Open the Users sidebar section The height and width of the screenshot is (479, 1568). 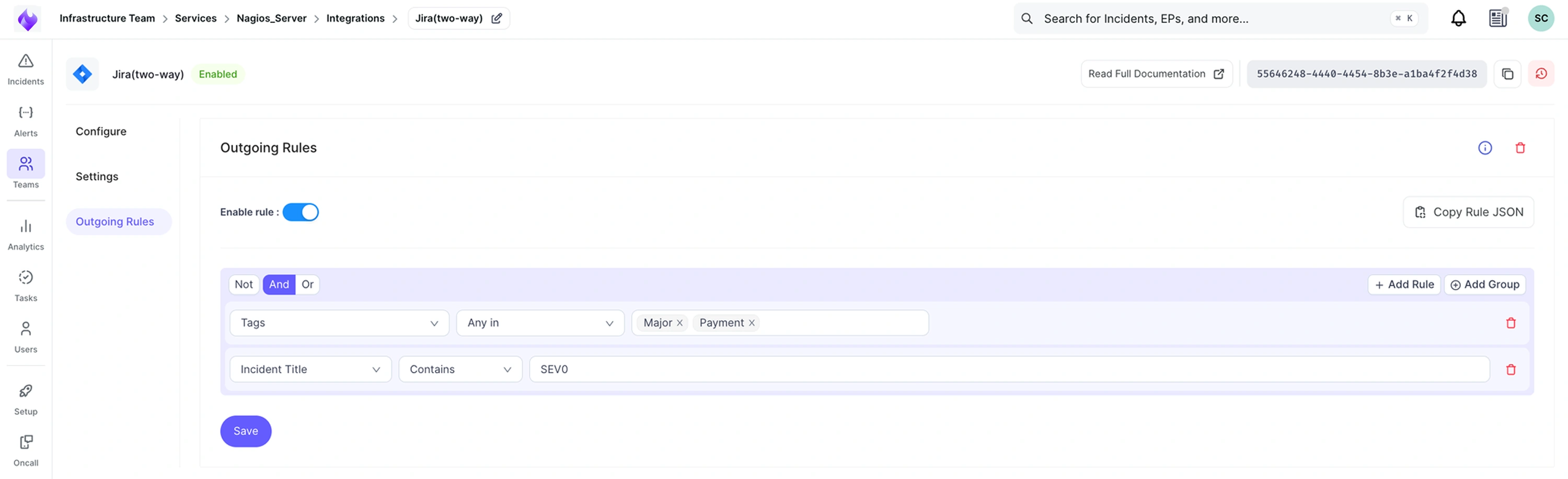coord(26,337)
